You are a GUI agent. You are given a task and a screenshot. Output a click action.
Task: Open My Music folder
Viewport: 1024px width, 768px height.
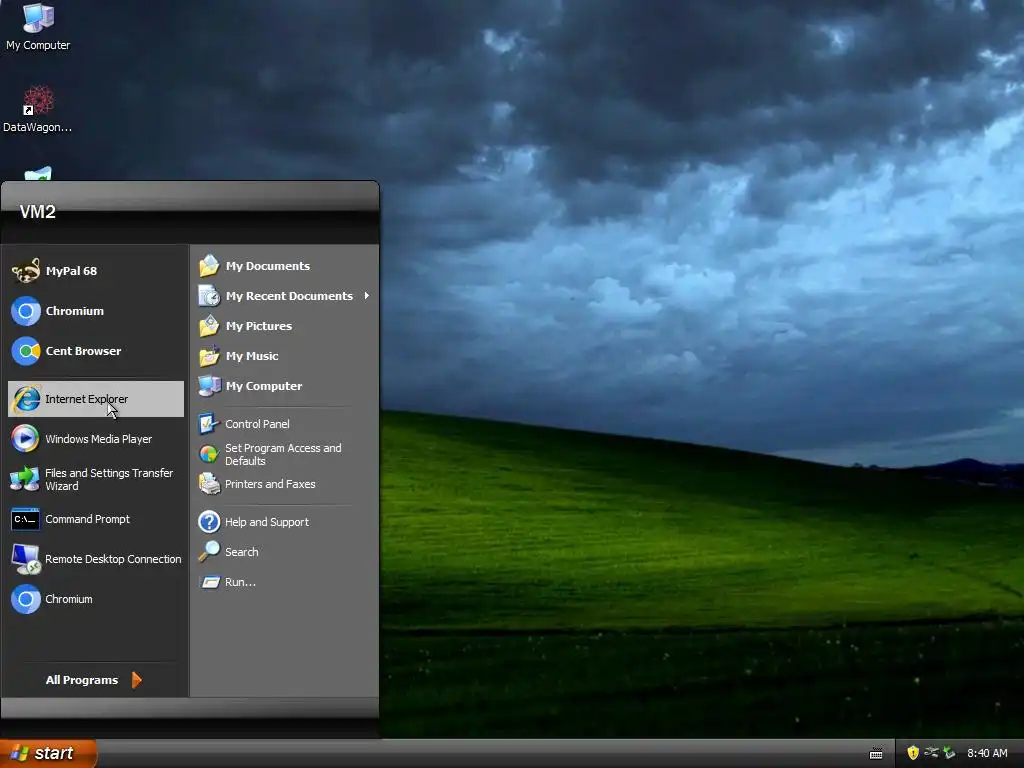point(284,356)
